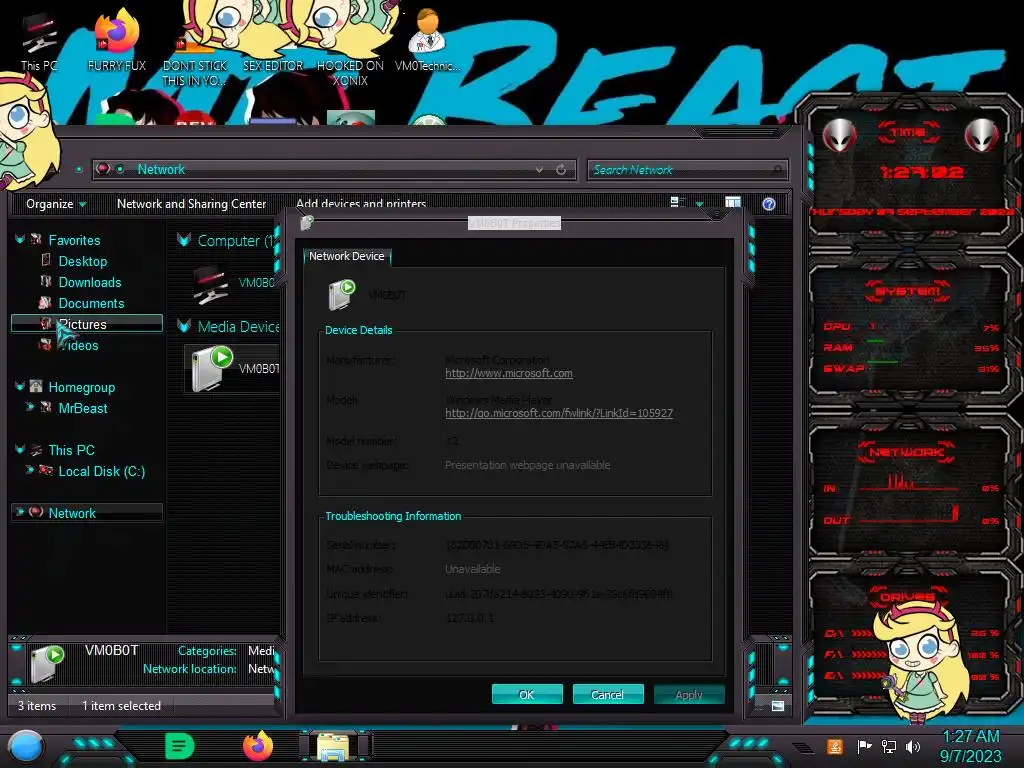Click the Start orb on taskbar

tap(25, 746)
